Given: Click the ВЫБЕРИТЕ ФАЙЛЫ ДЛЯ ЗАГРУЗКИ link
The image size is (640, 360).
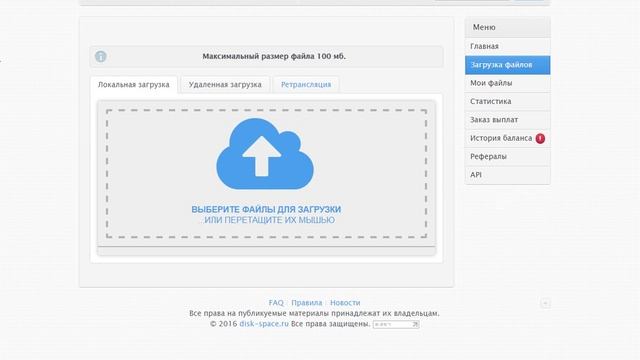Looking at the screenshot, I should tap(266, 209).
